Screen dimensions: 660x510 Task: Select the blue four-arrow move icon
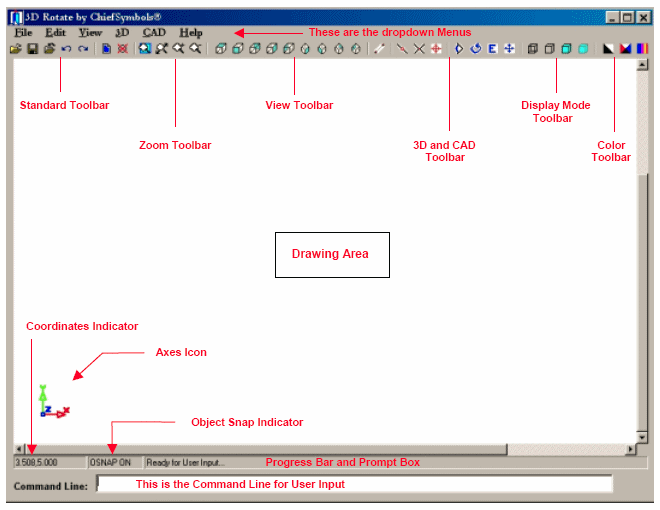[x=509, y=49]
